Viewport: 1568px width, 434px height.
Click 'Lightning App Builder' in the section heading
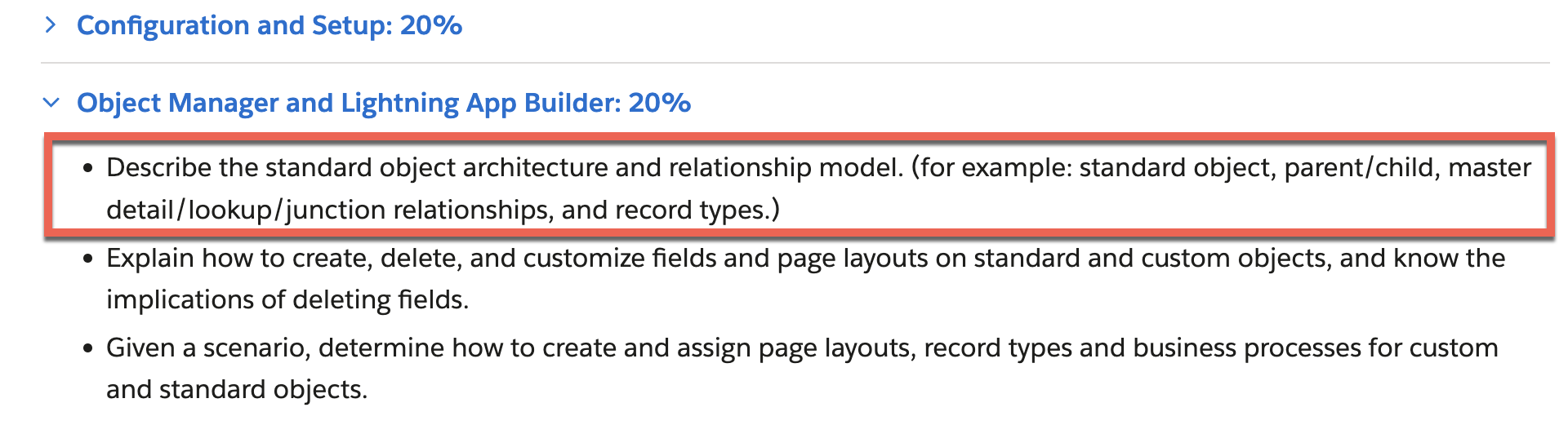pos(480,103)
